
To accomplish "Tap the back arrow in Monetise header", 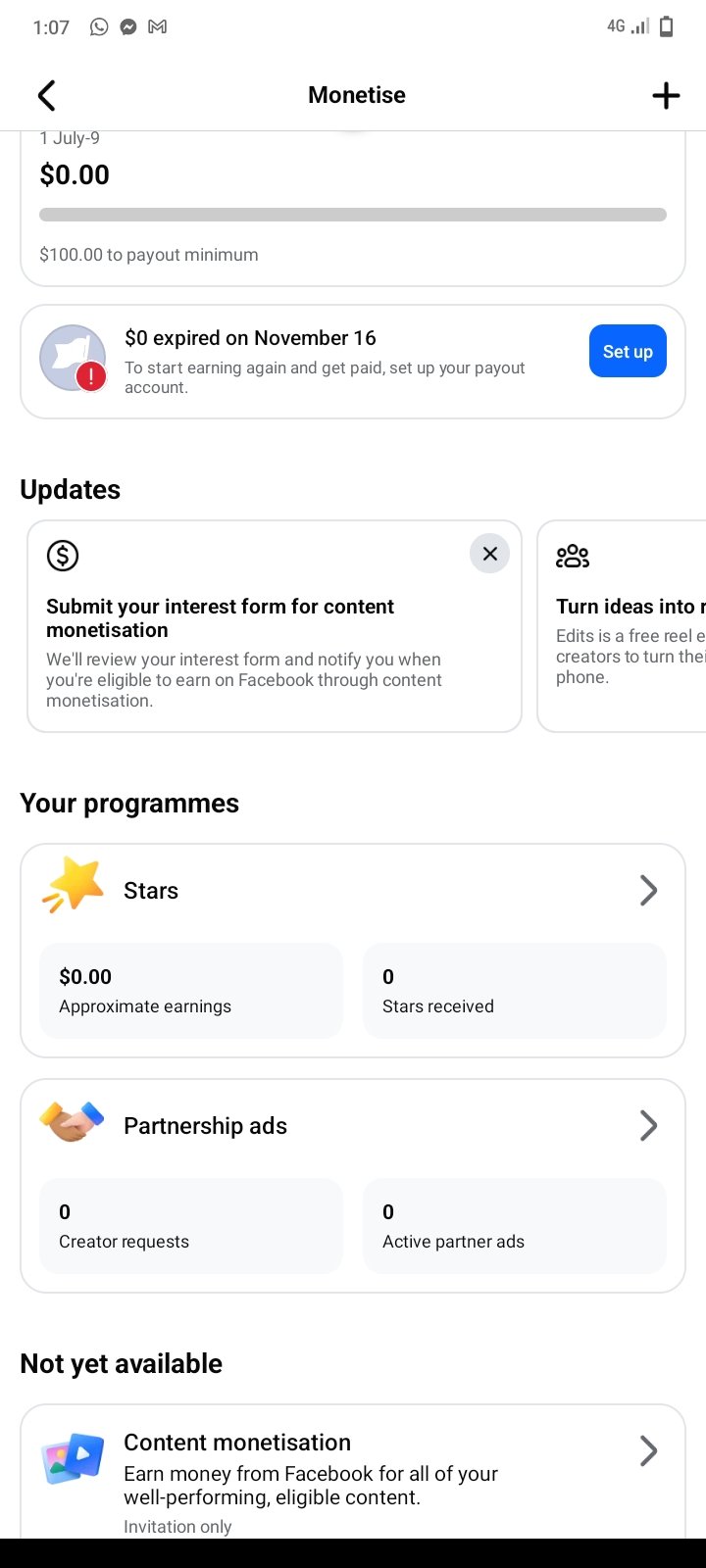I will pyautogui.click(x=46, y=95).
